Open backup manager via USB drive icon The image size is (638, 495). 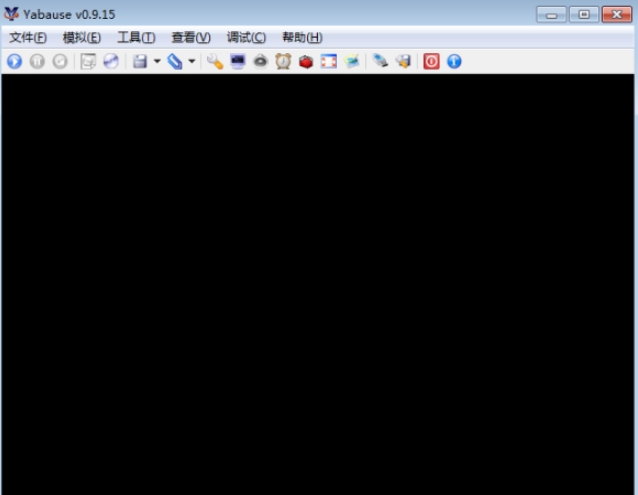point(380,61)
